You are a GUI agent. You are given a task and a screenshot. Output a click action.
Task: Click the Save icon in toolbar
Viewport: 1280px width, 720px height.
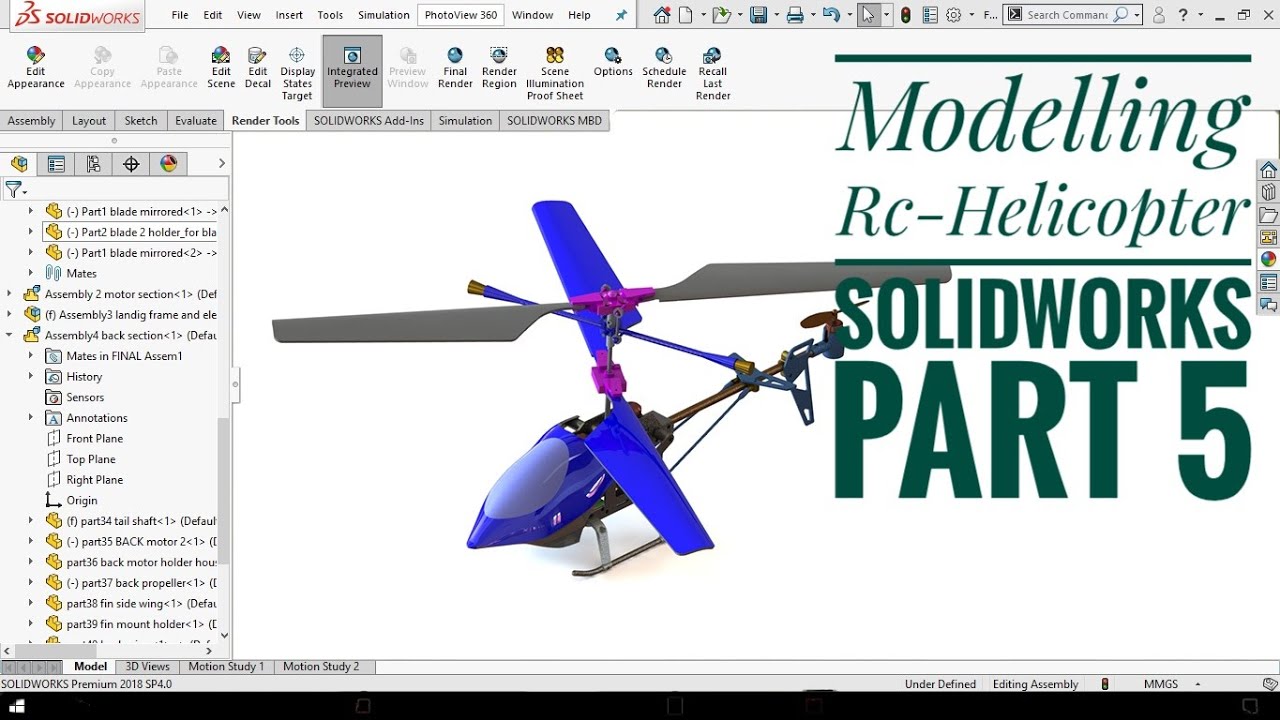tap(758, 15)
